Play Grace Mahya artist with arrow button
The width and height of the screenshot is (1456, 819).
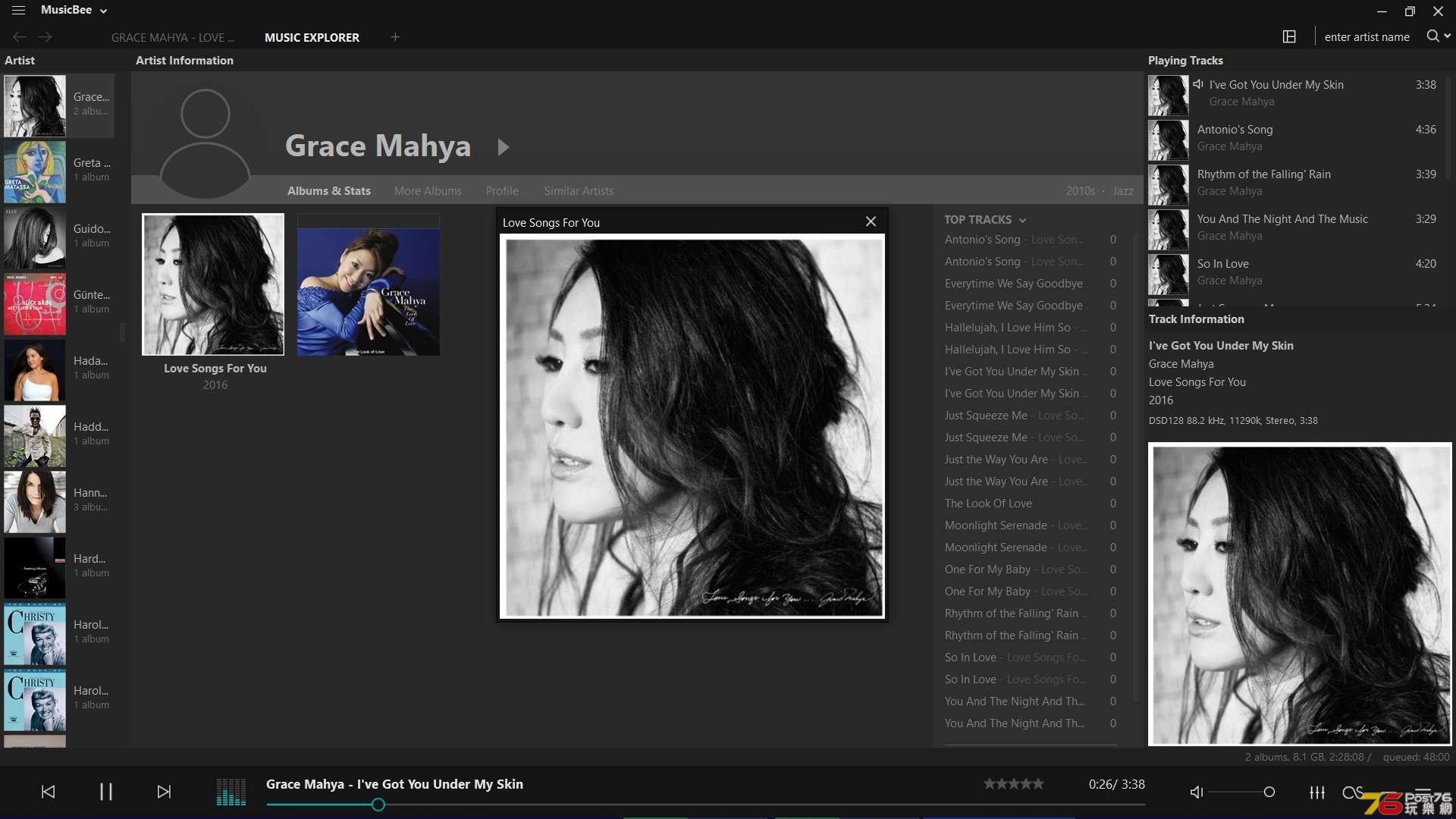[504, 147]
